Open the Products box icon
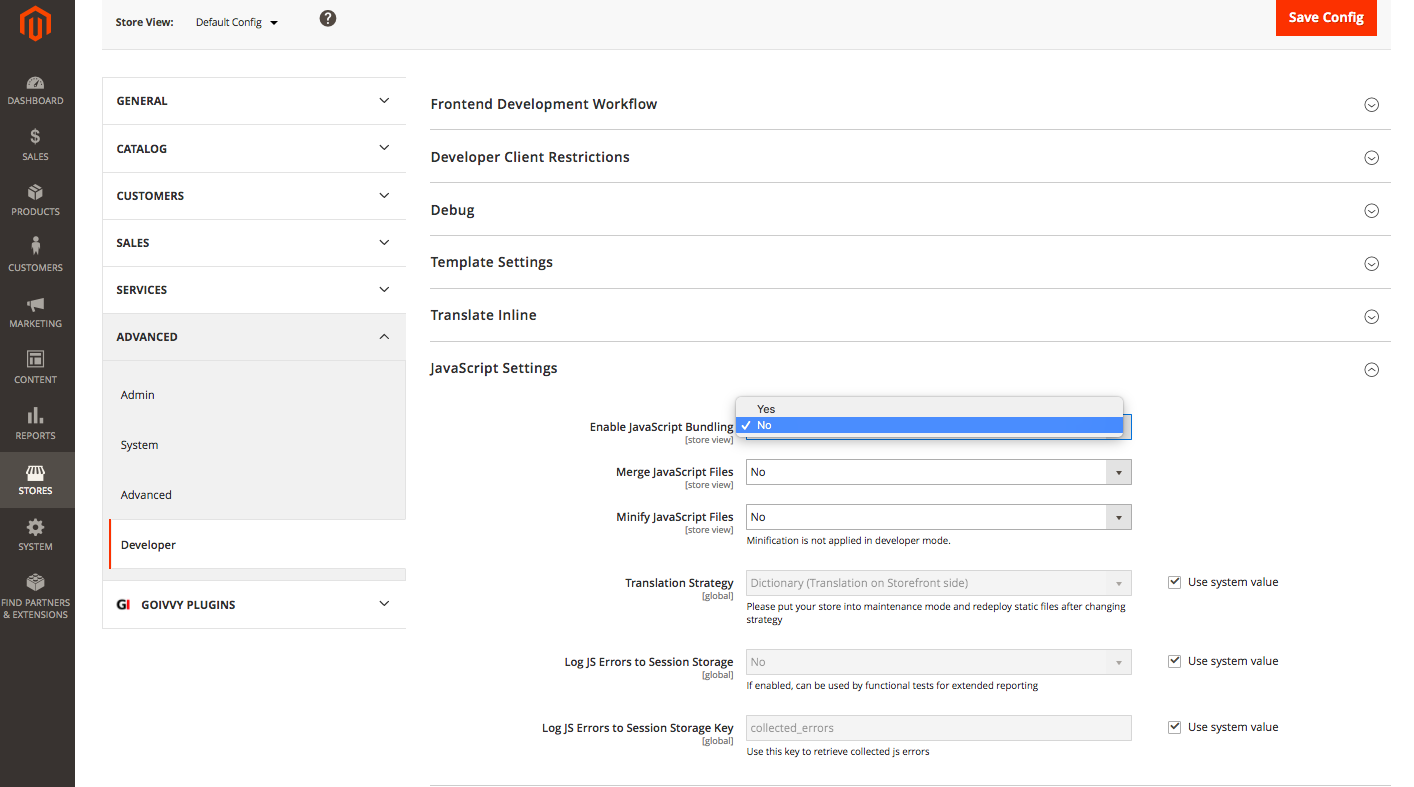This screenshot has height=787, width=1414. [x=36, y=193]
